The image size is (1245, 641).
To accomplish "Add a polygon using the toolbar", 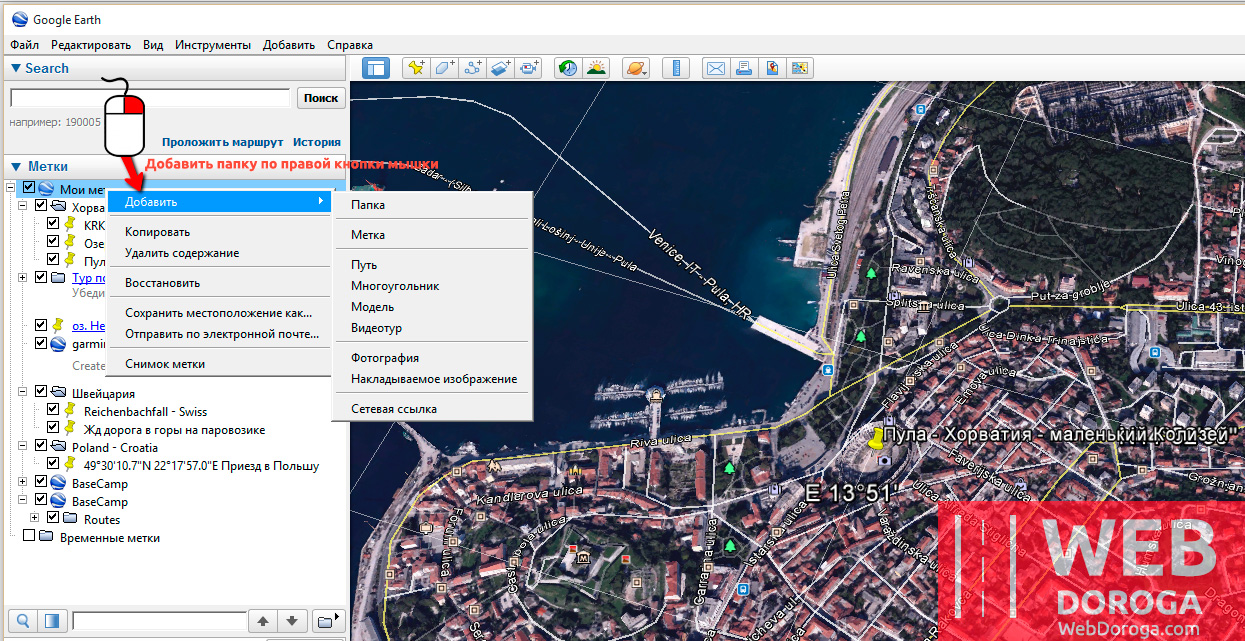I will pos(445,68).
